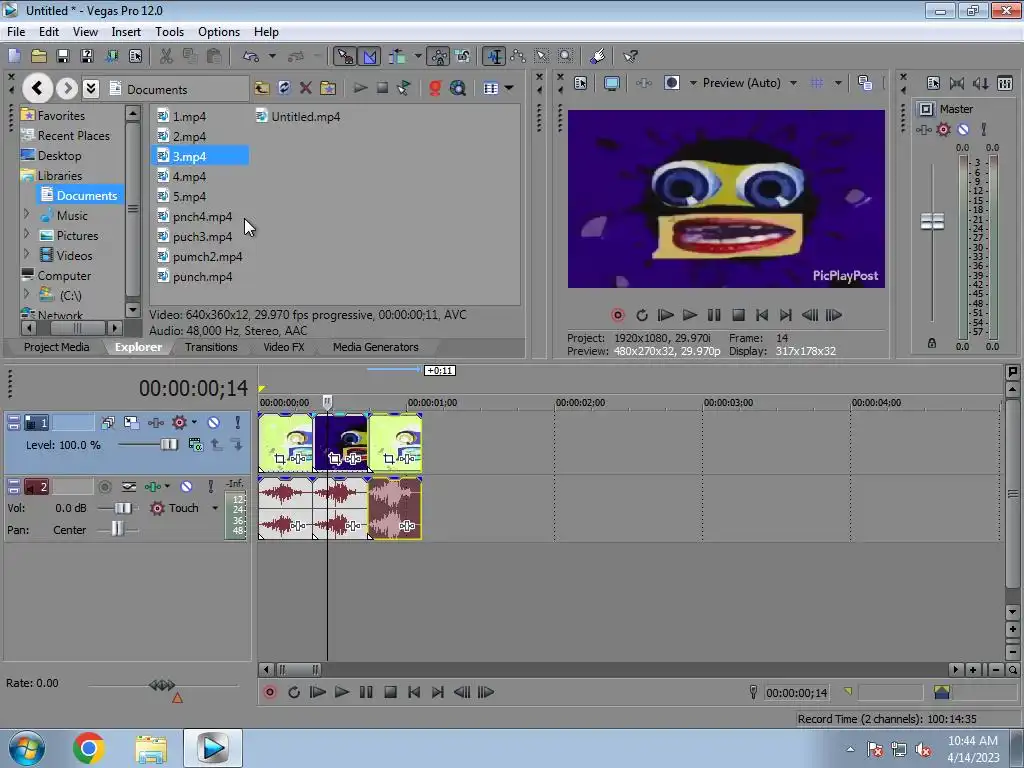Select the Normal Edit Tool icon

coord(494,56)
